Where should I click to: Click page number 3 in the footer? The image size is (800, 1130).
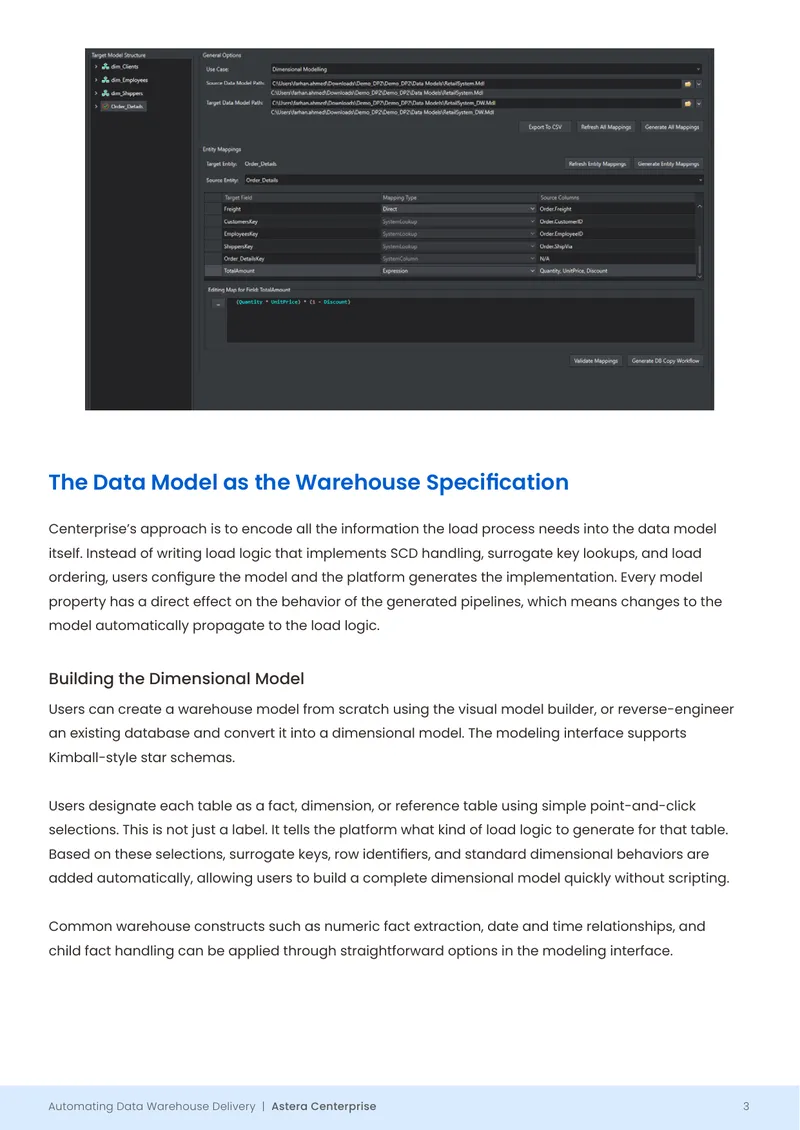(x=746, y=1106)
